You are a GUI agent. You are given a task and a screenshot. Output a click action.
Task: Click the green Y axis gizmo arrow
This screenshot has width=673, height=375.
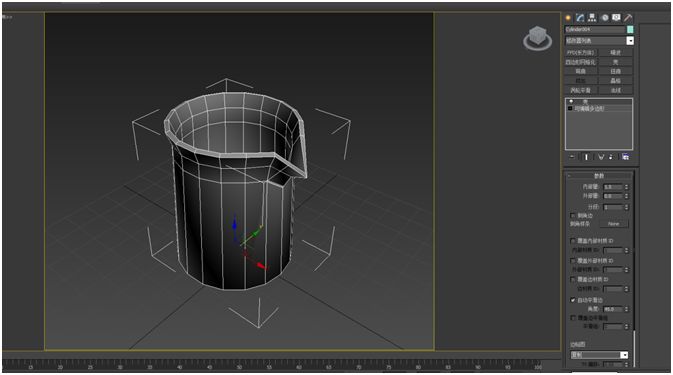256,233
